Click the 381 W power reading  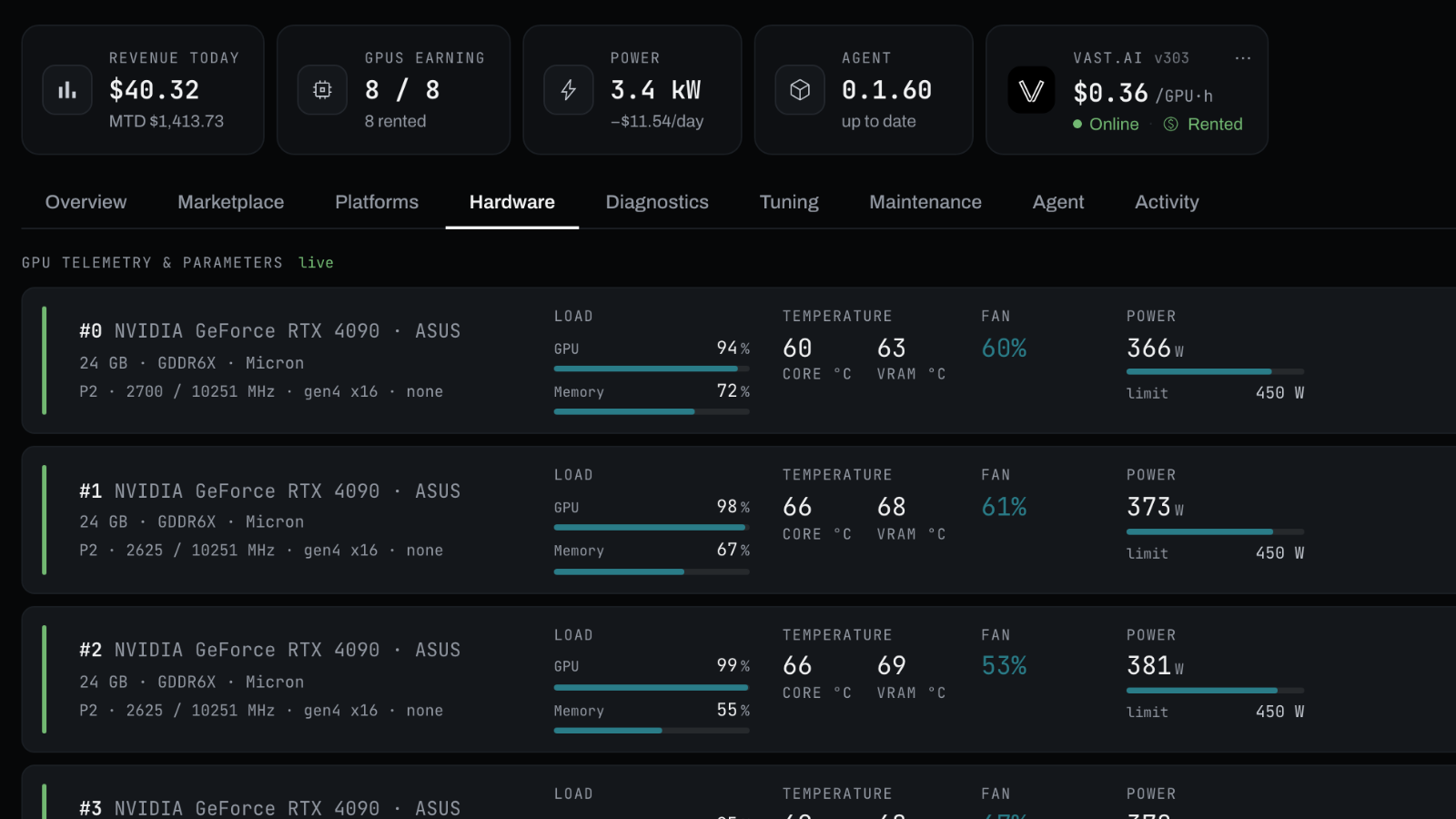click(x=1155, y=666)
